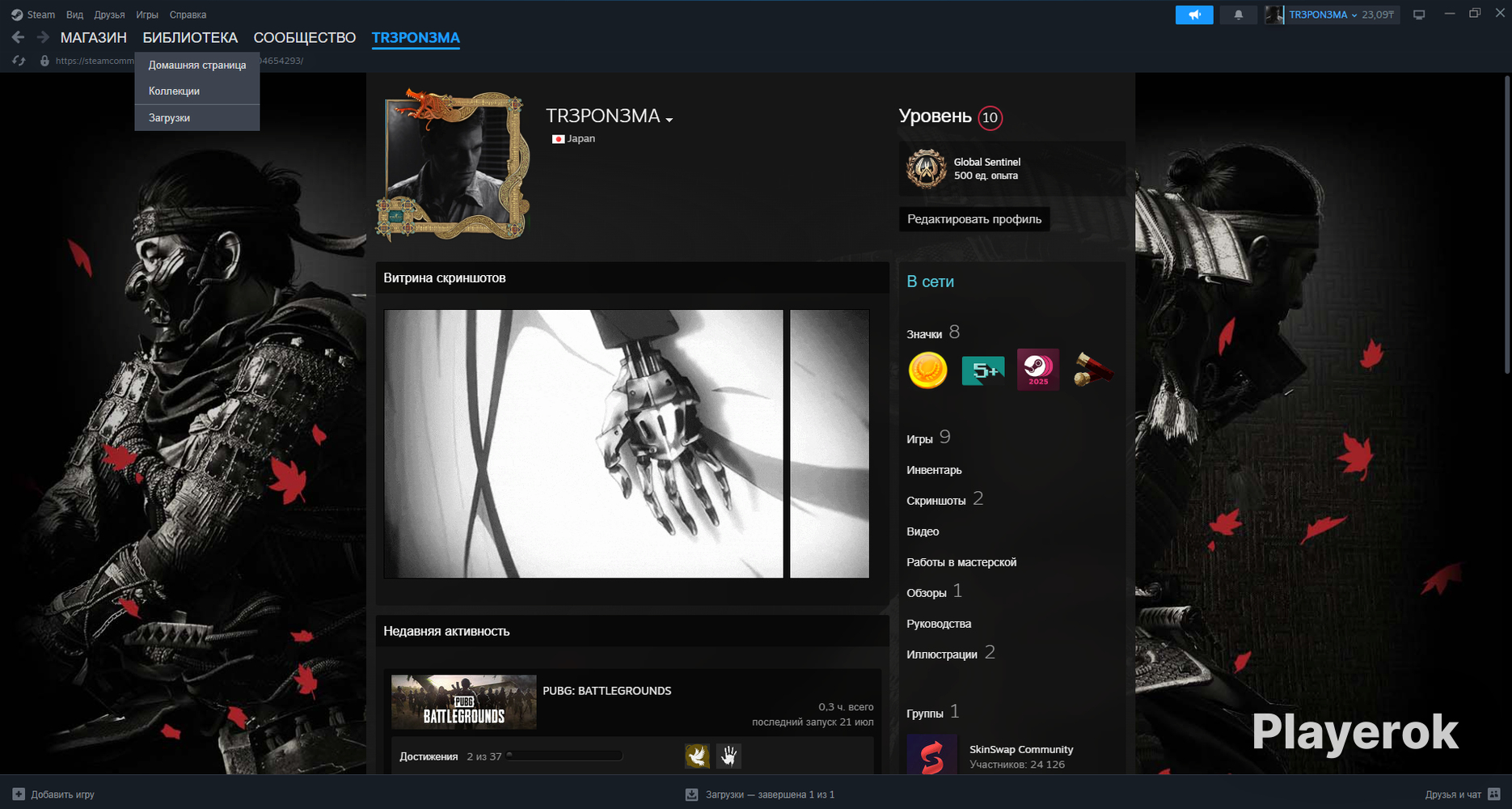Screen dimensions: 1512x809
Task: Open the Вид menu
Action: 74,15
